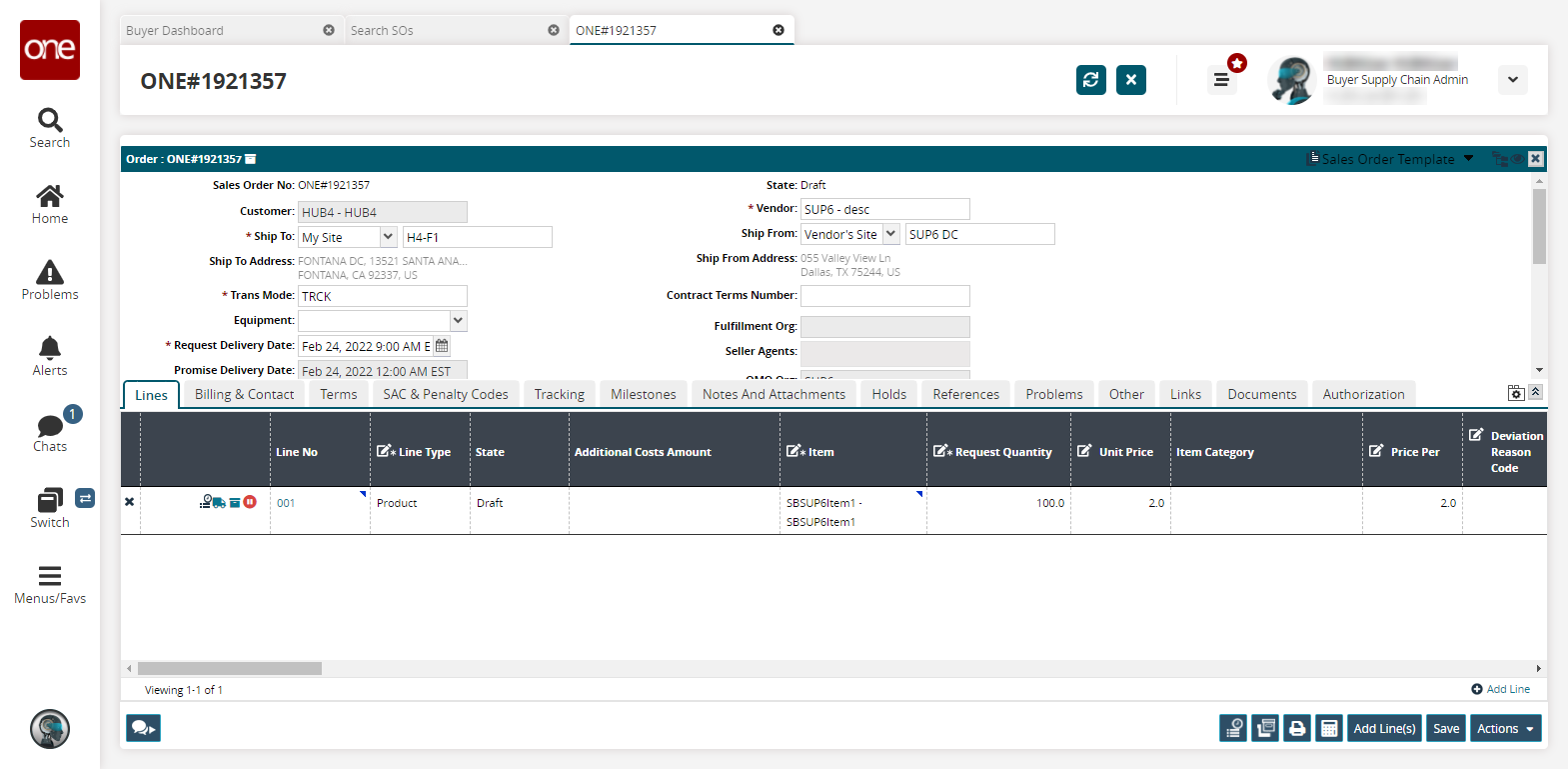
Task: Toggle the eye visibility icon in the order header
Action: [1517, 159]
